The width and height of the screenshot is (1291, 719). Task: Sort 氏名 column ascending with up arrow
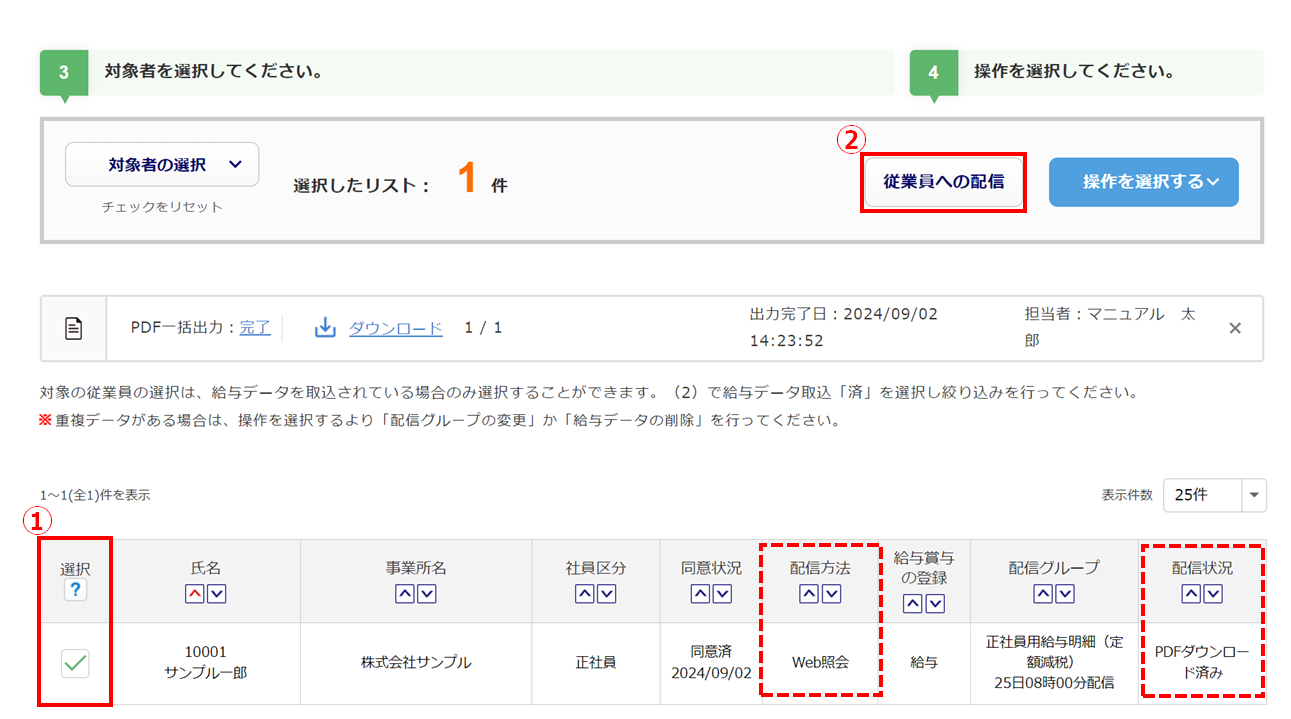194,594
